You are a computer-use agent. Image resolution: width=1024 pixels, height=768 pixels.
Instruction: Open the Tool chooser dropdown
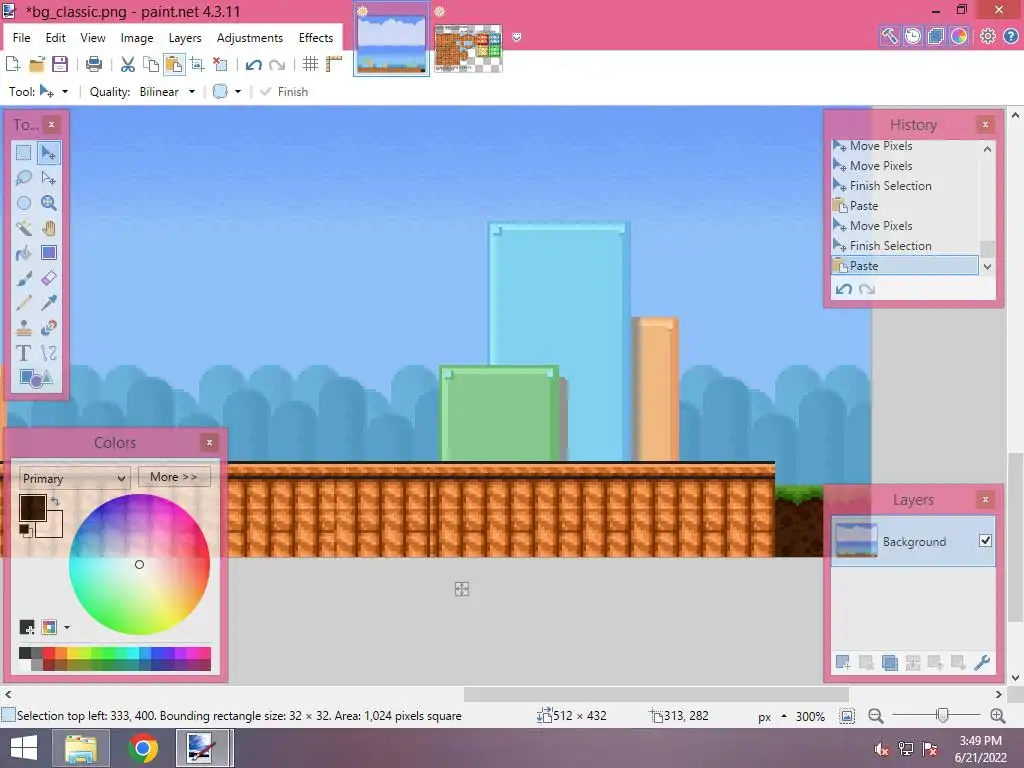point(54,91)
